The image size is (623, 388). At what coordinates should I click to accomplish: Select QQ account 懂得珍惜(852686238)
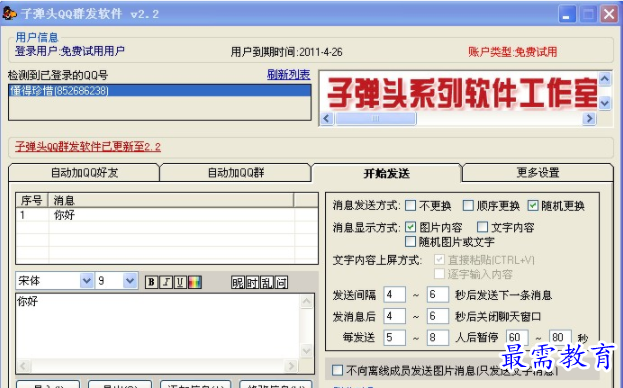coord(160,91)
